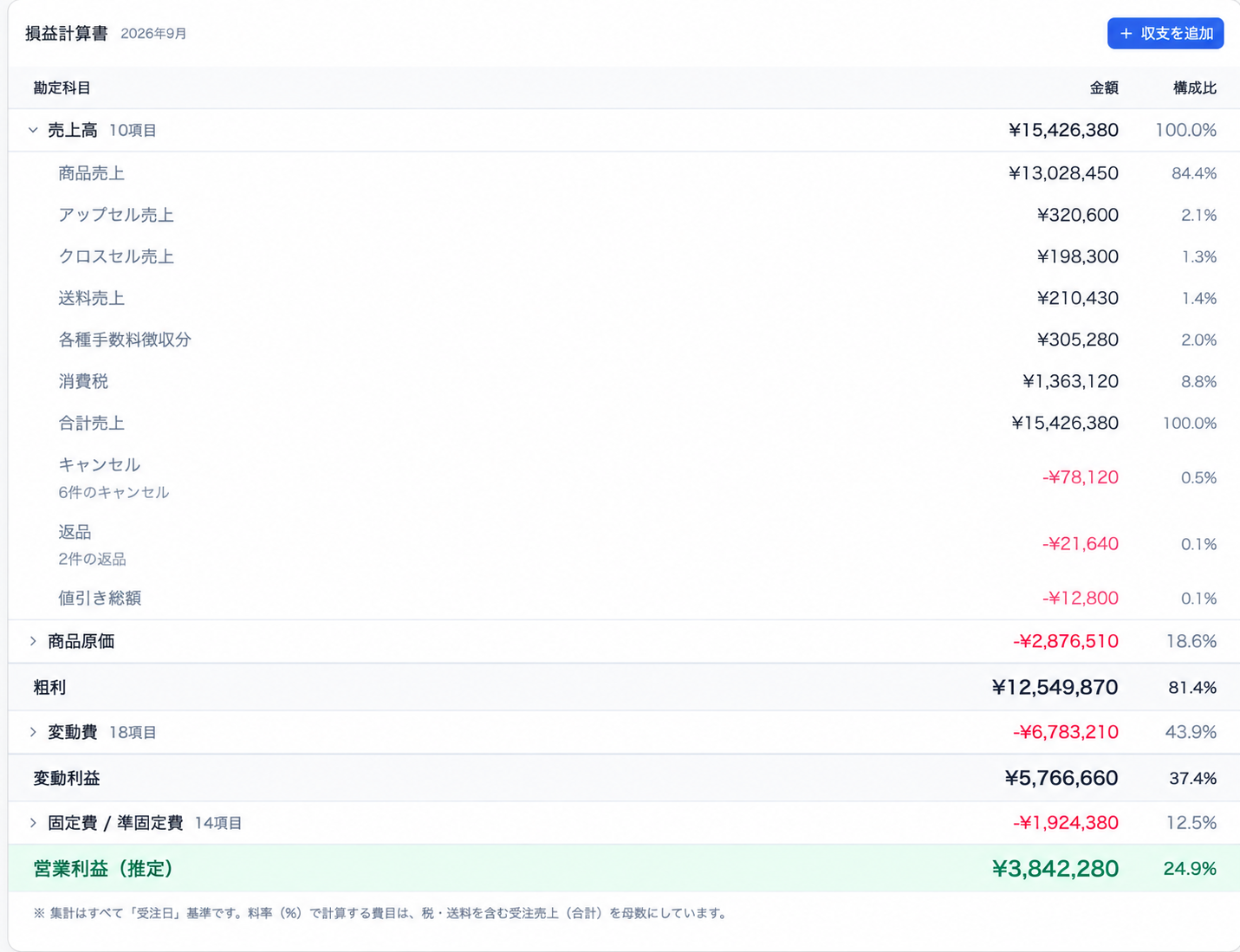Click the ¥305,280 amount
Image resolution: width=1240 pixels, height=952 pixels.
(1078, 340)
